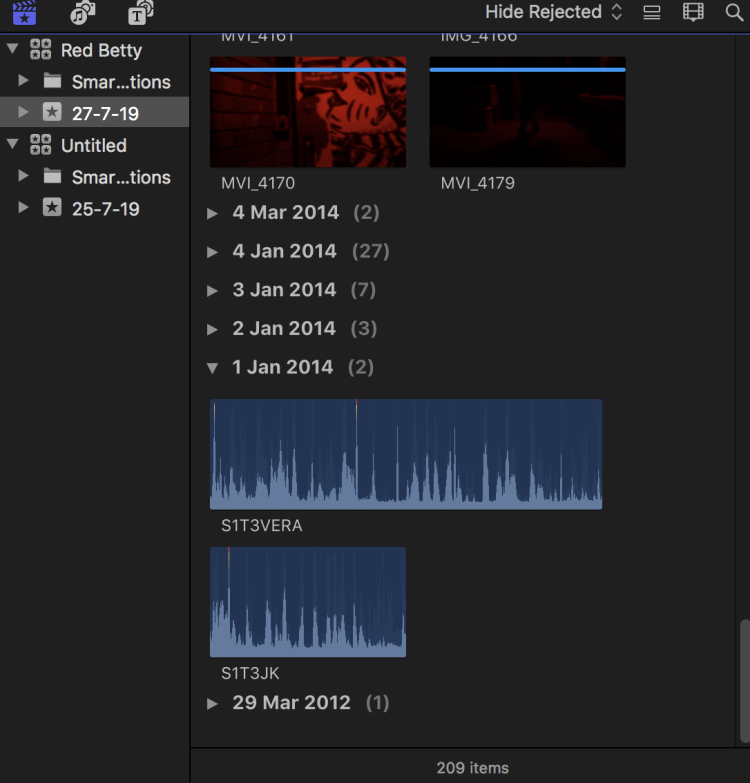
Task: Show the Titles and Generators sidebar
Action: pyautogui.click(x=141, y=13)
